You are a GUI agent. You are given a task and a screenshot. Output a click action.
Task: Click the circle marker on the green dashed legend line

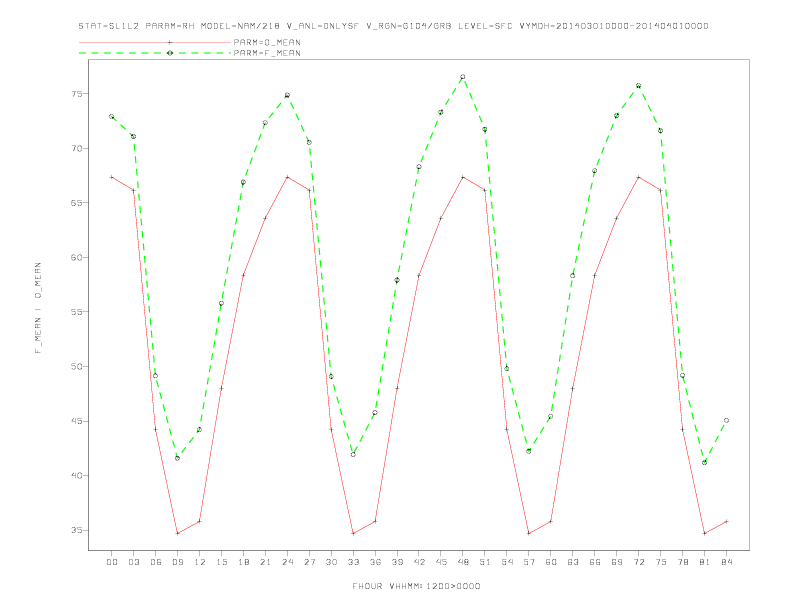coord(170,53)
